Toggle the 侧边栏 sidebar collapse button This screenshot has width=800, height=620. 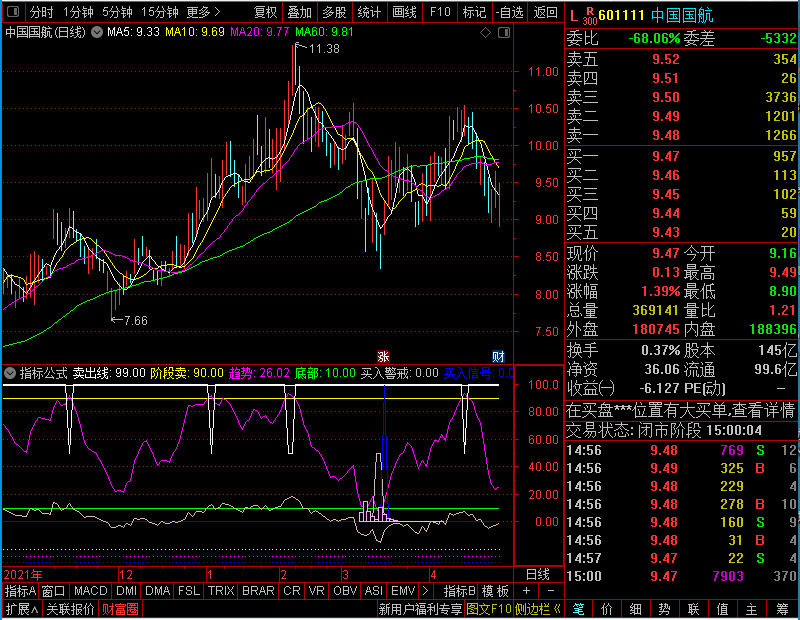[x=538, y=609]
